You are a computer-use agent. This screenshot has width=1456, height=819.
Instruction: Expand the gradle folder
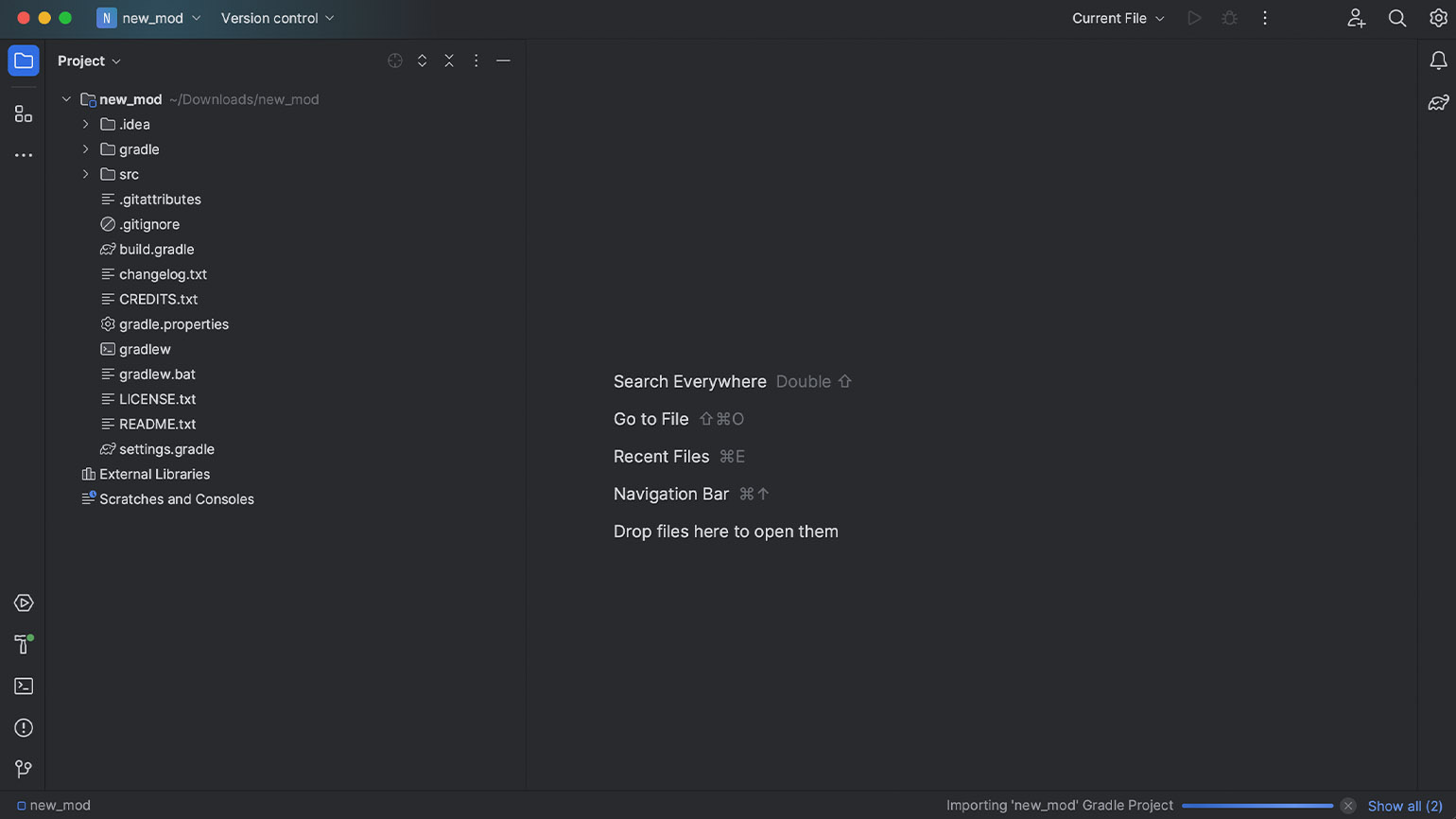click(86, 149)
